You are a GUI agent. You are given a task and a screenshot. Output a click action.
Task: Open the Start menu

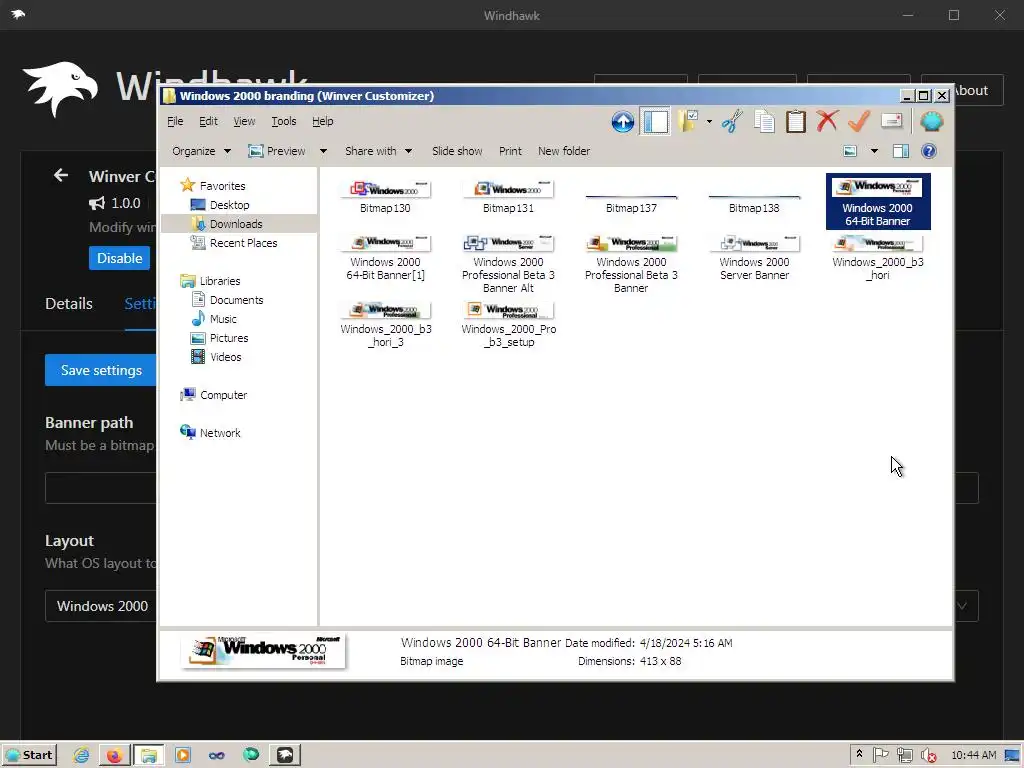29,755
